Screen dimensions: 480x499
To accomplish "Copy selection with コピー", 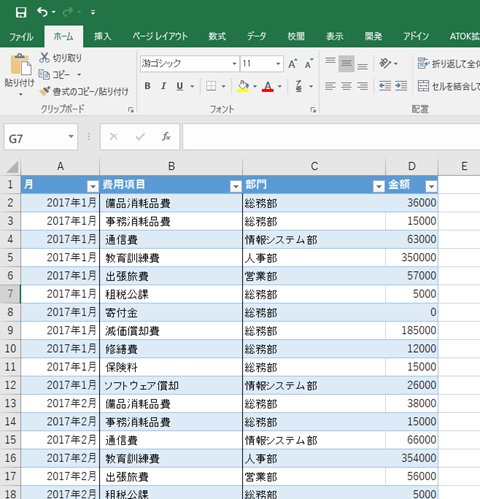I will pyautogui.click(x=55, y=74).
